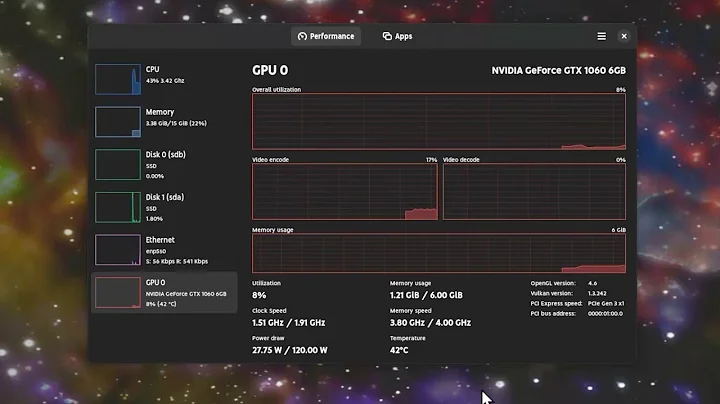Click the 17% video encode percentage
720x404 pixels.
pos(431,160)
